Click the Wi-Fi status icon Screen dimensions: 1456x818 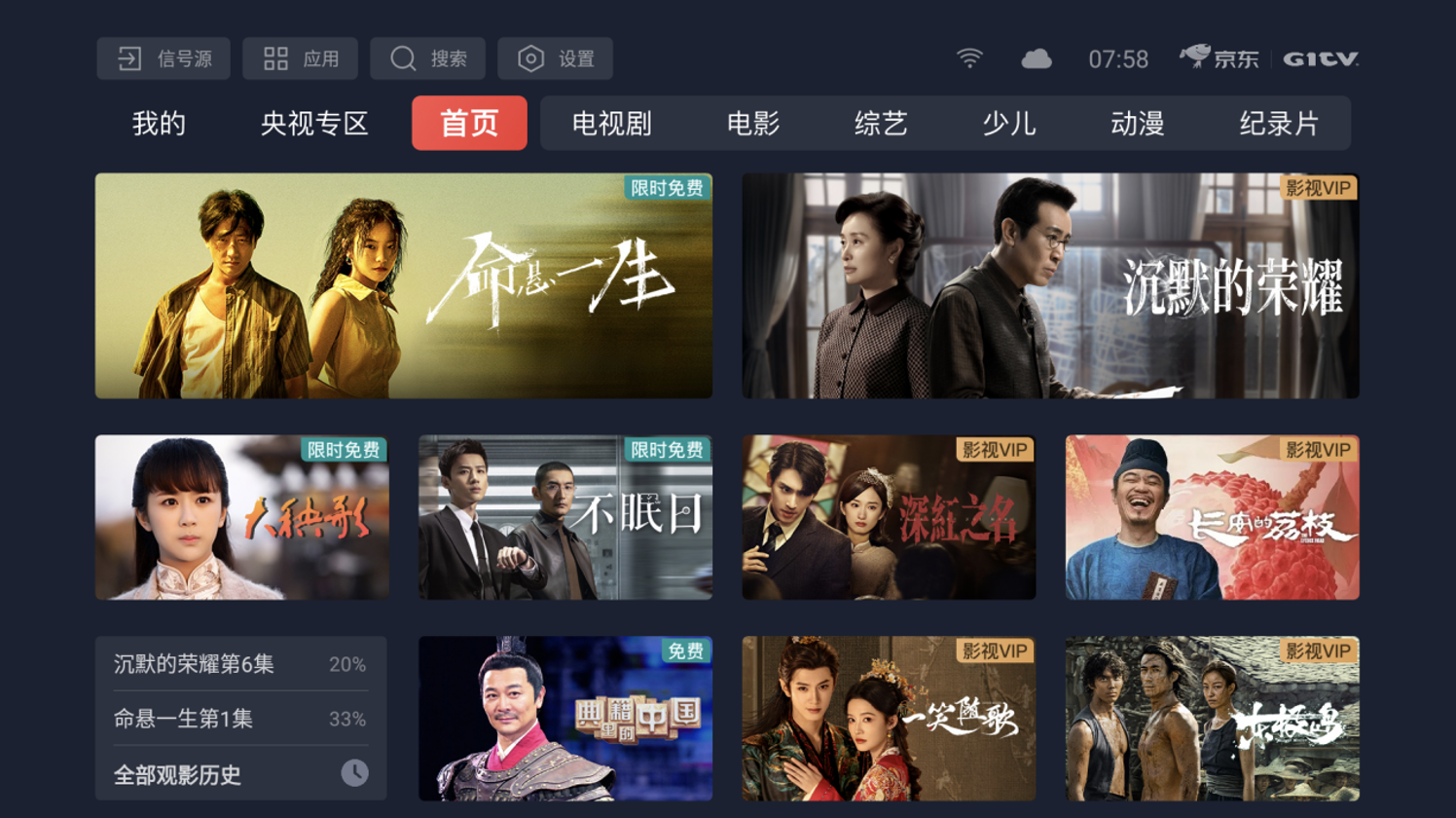969,58
